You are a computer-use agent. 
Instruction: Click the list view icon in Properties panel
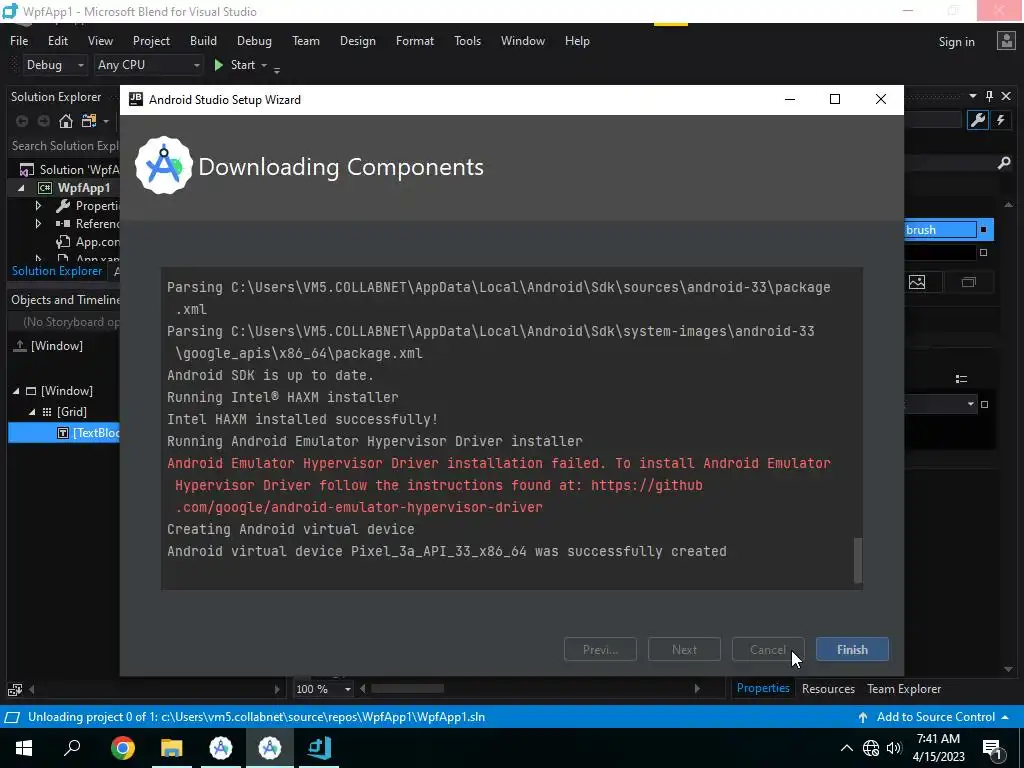tap(961, 379)
